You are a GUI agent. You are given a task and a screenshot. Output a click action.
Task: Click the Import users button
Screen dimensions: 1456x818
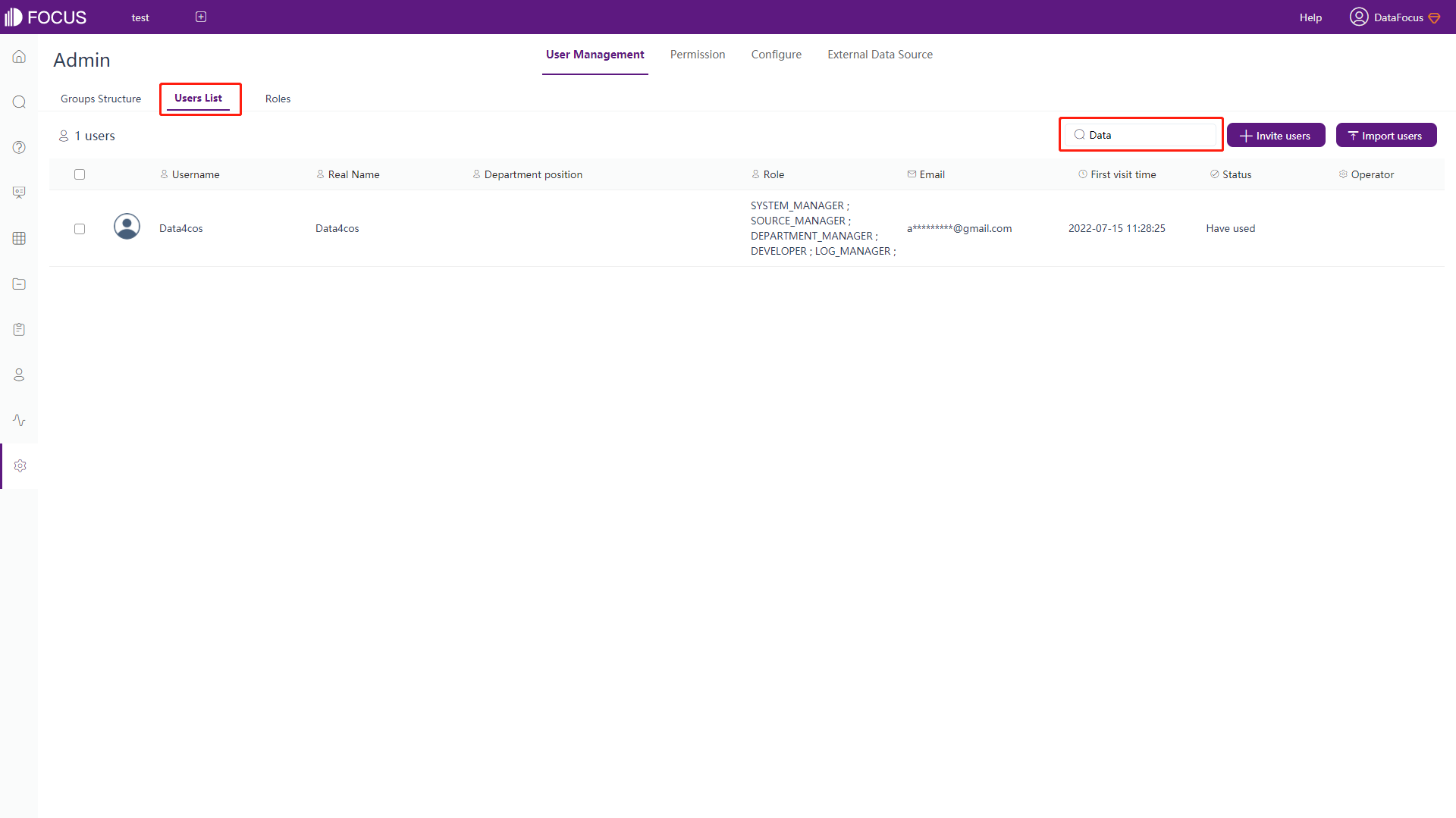click(x=1386, y=135)
